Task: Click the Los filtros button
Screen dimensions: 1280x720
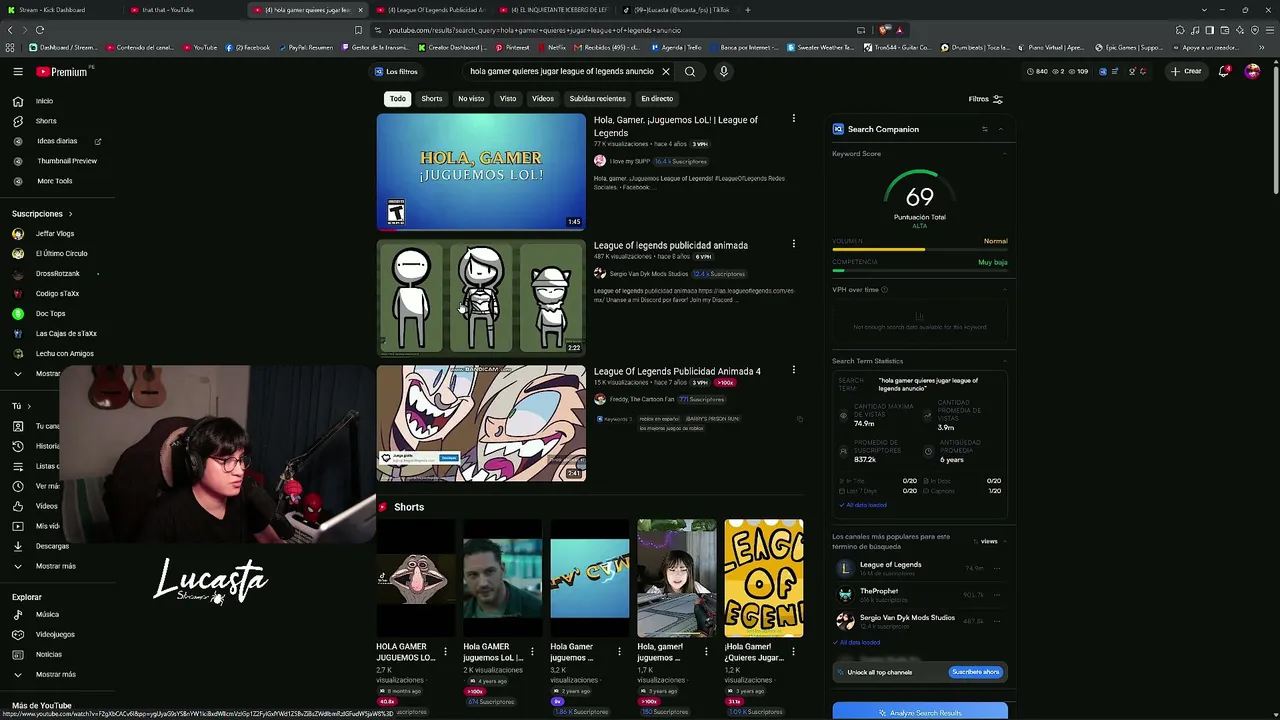Action: (x=396, y=72)
